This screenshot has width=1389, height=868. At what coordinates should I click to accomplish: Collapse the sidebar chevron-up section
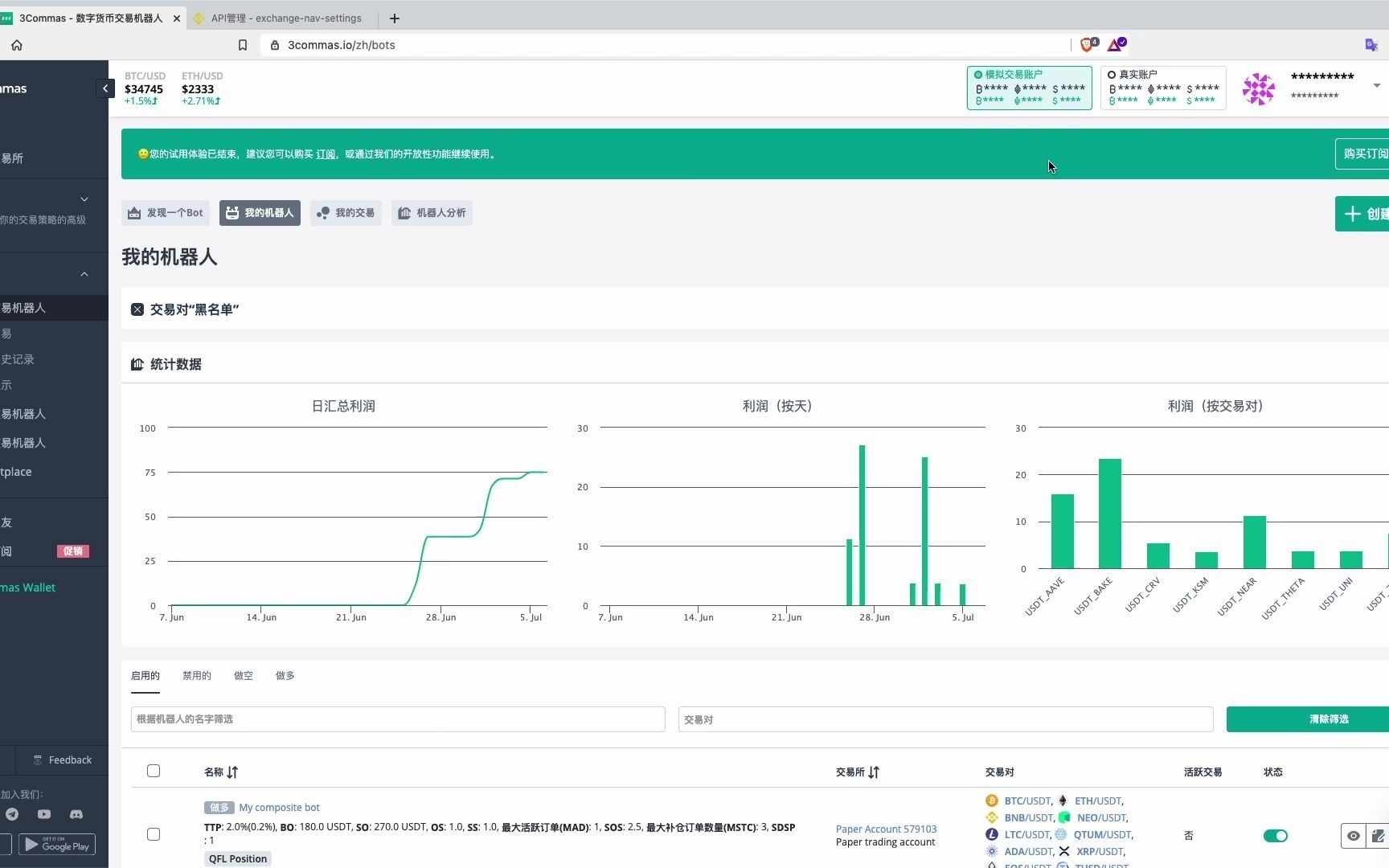pyautogui.click(x=84, y=274)
